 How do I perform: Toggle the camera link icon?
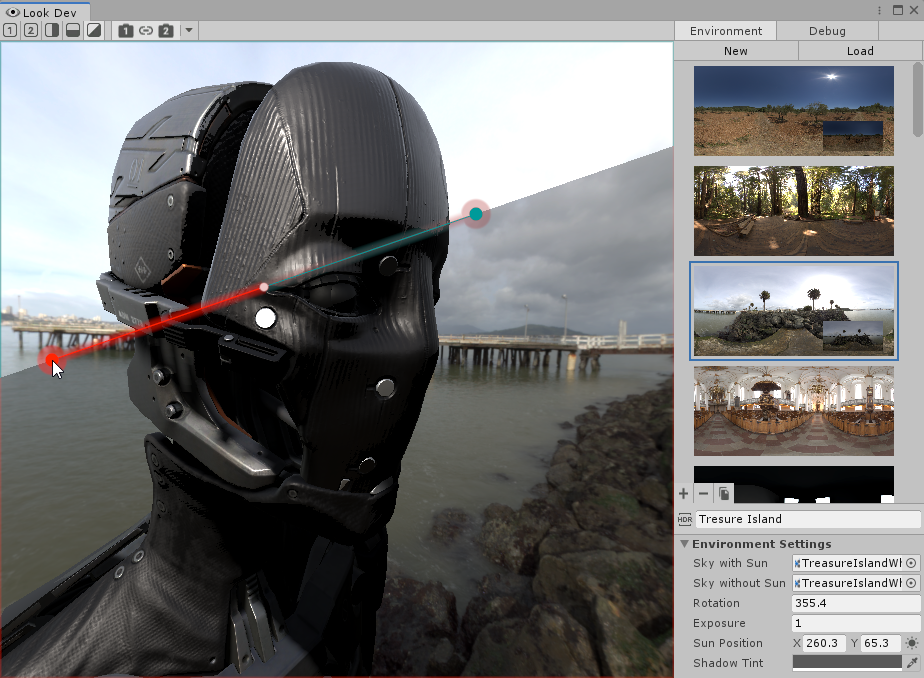[146, 30]
